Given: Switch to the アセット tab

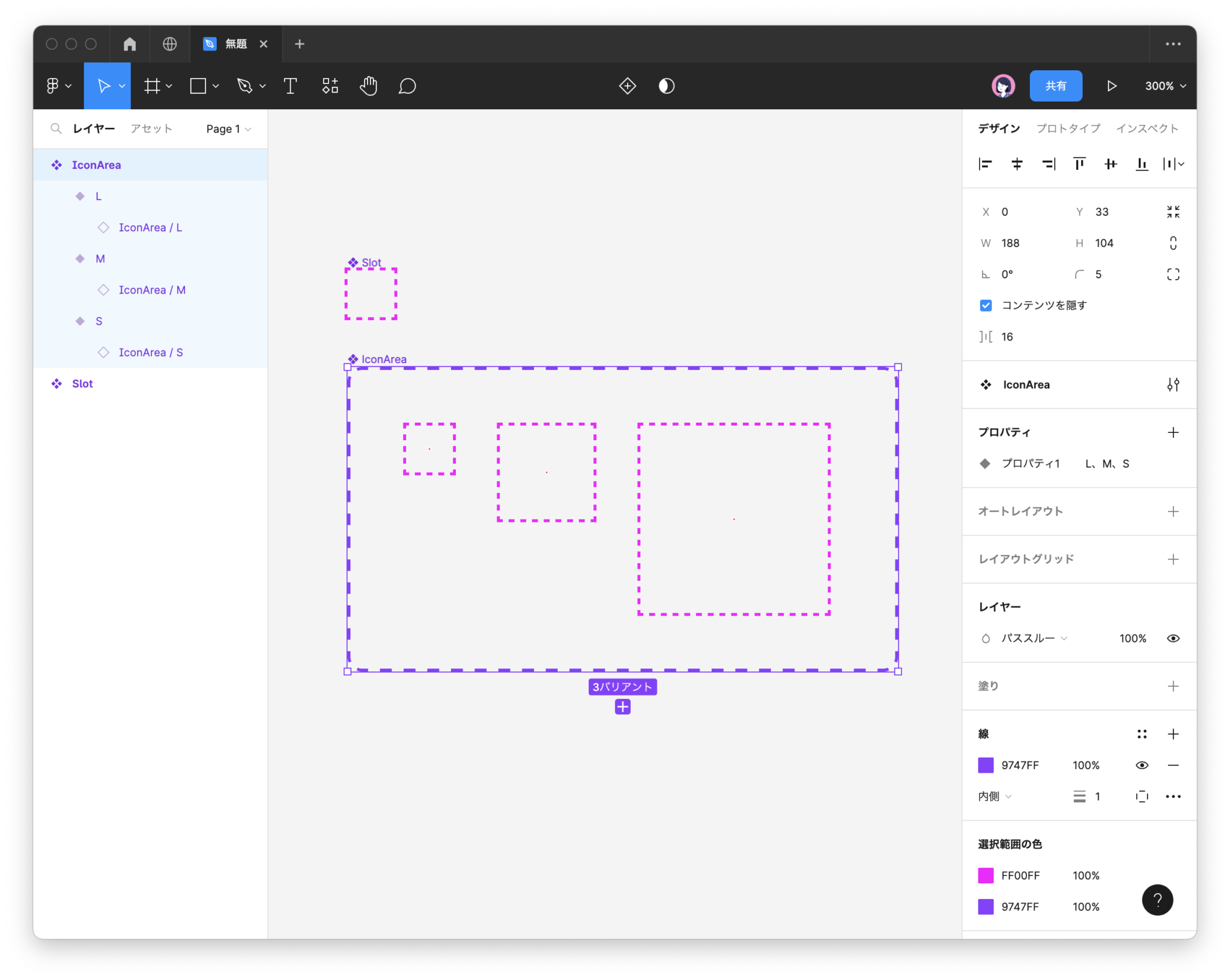Looking at the screenshot, I should click(x=151, y=129).
